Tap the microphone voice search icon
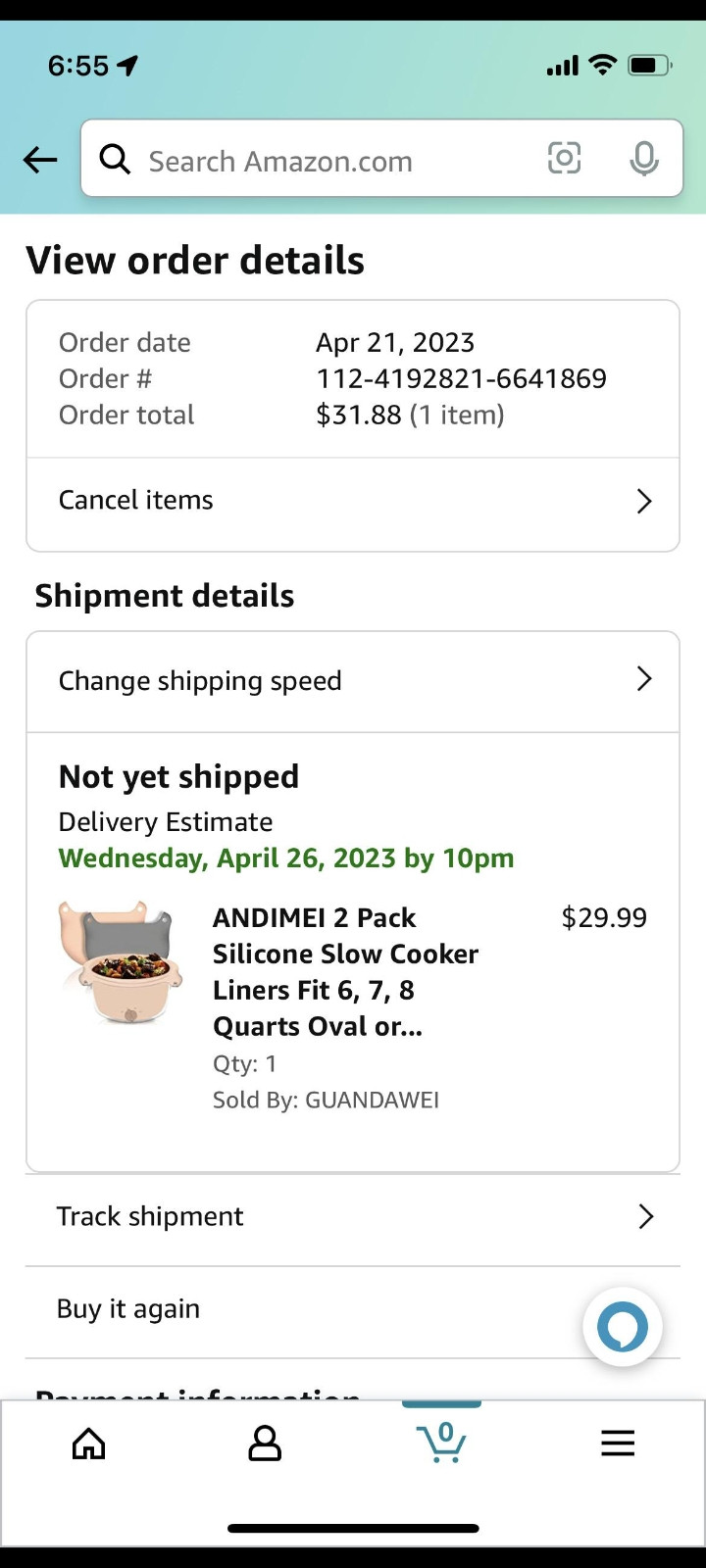This screenshot has height=1568, width=706. point(643,159)
